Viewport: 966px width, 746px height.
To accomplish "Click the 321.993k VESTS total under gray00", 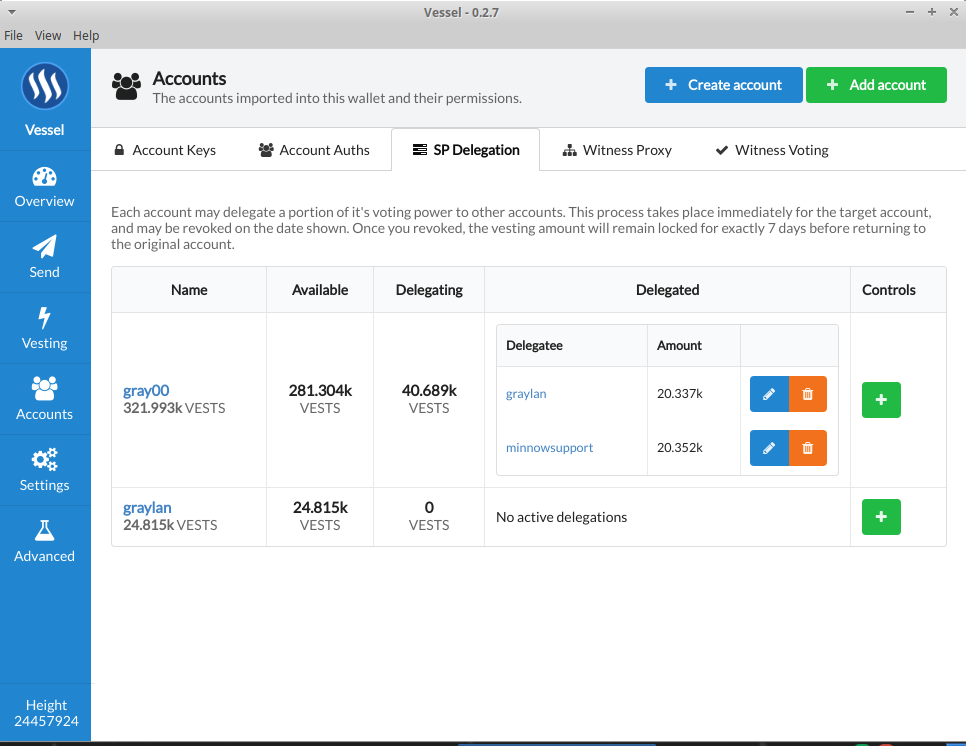I will [x=174, y=408].
